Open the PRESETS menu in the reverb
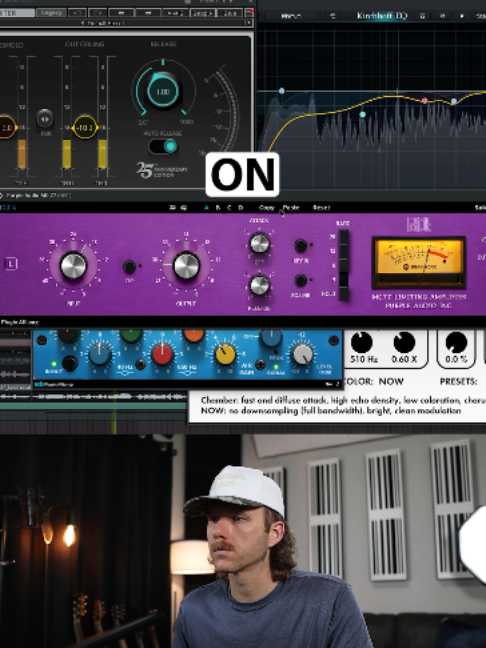Image resolution: width=486 pixels, height=648 pixels. pos(460,381)
